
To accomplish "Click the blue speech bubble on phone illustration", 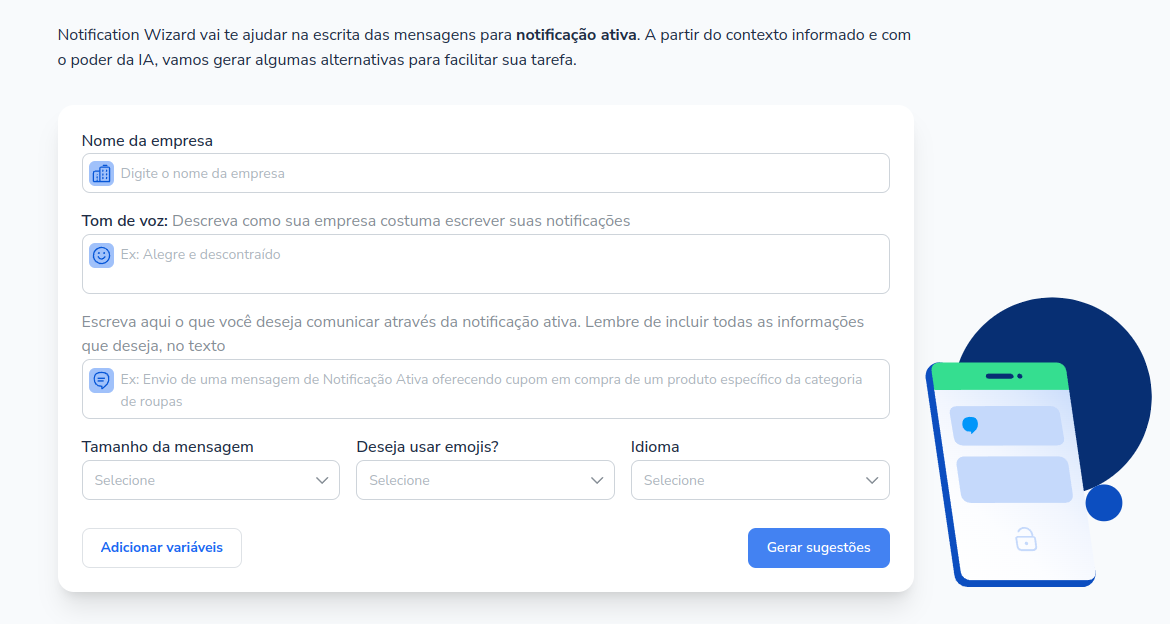I will pyautogui.click(x=970, y=425).
